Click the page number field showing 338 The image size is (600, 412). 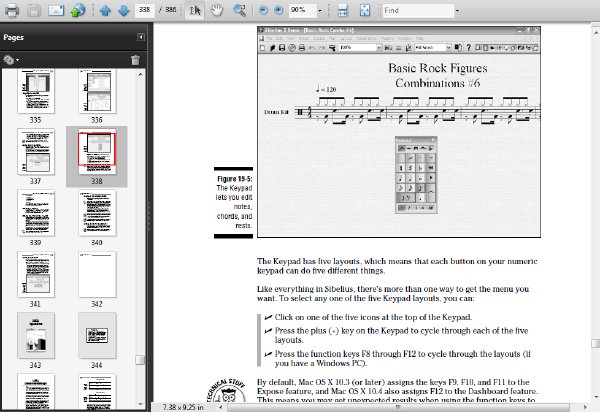point(145,10)
